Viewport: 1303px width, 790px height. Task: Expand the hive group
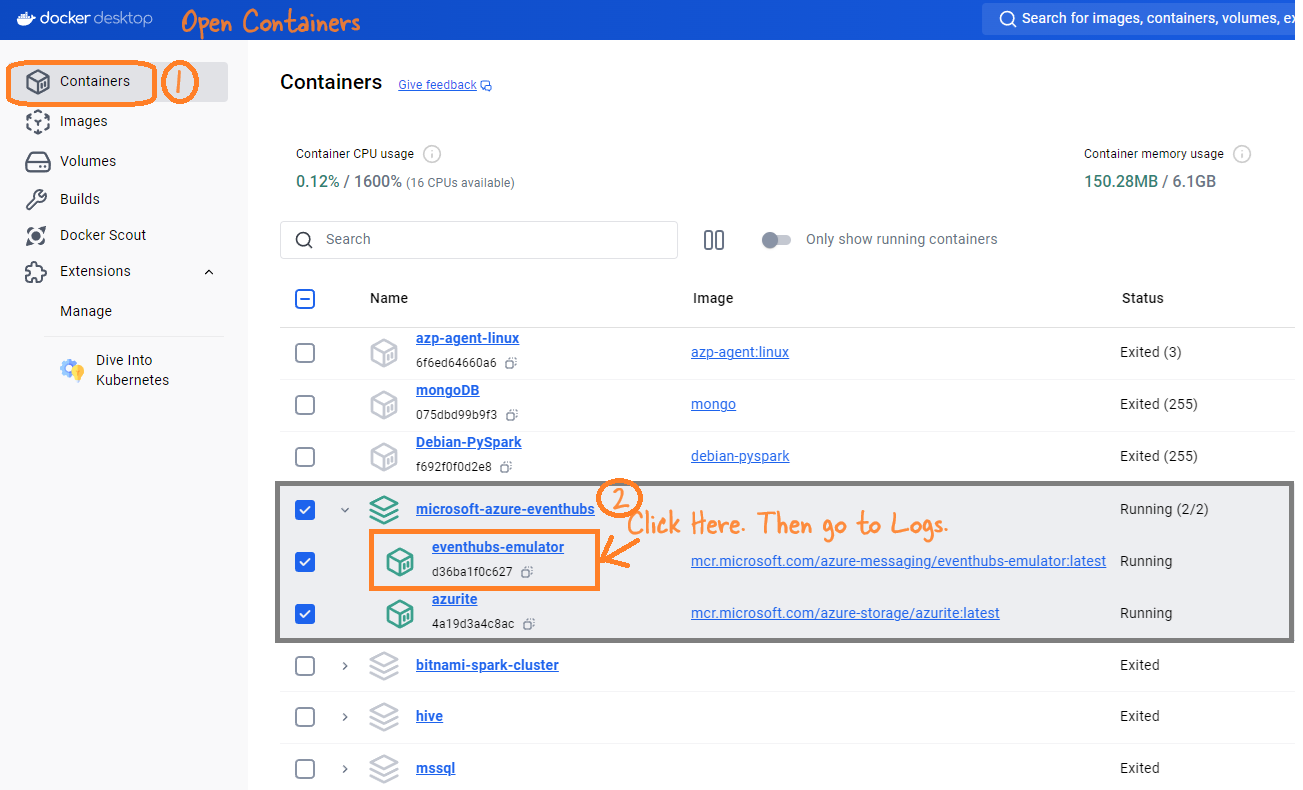click(345, 717)
